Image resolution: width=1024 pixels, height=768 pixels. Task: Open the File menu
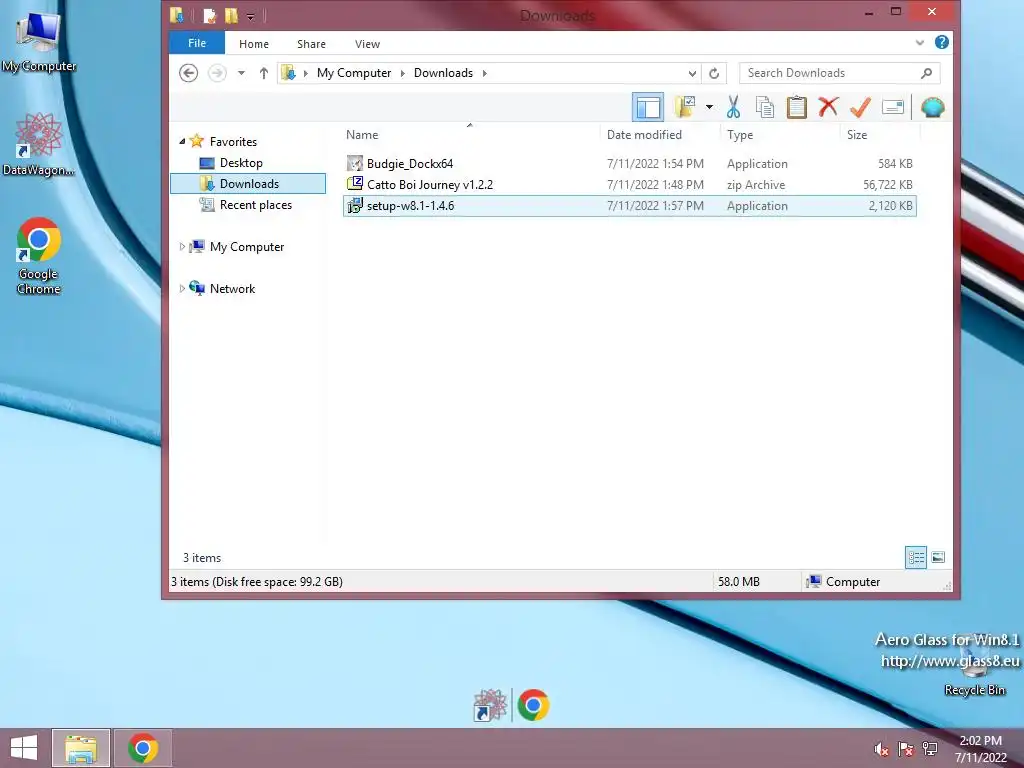(197, 43)
